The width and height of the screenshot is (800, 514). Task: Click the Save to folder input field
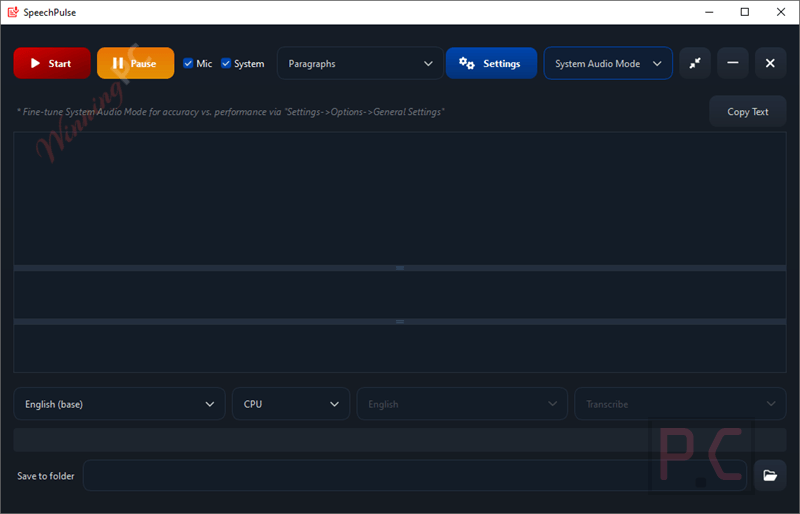click(415, 475)
